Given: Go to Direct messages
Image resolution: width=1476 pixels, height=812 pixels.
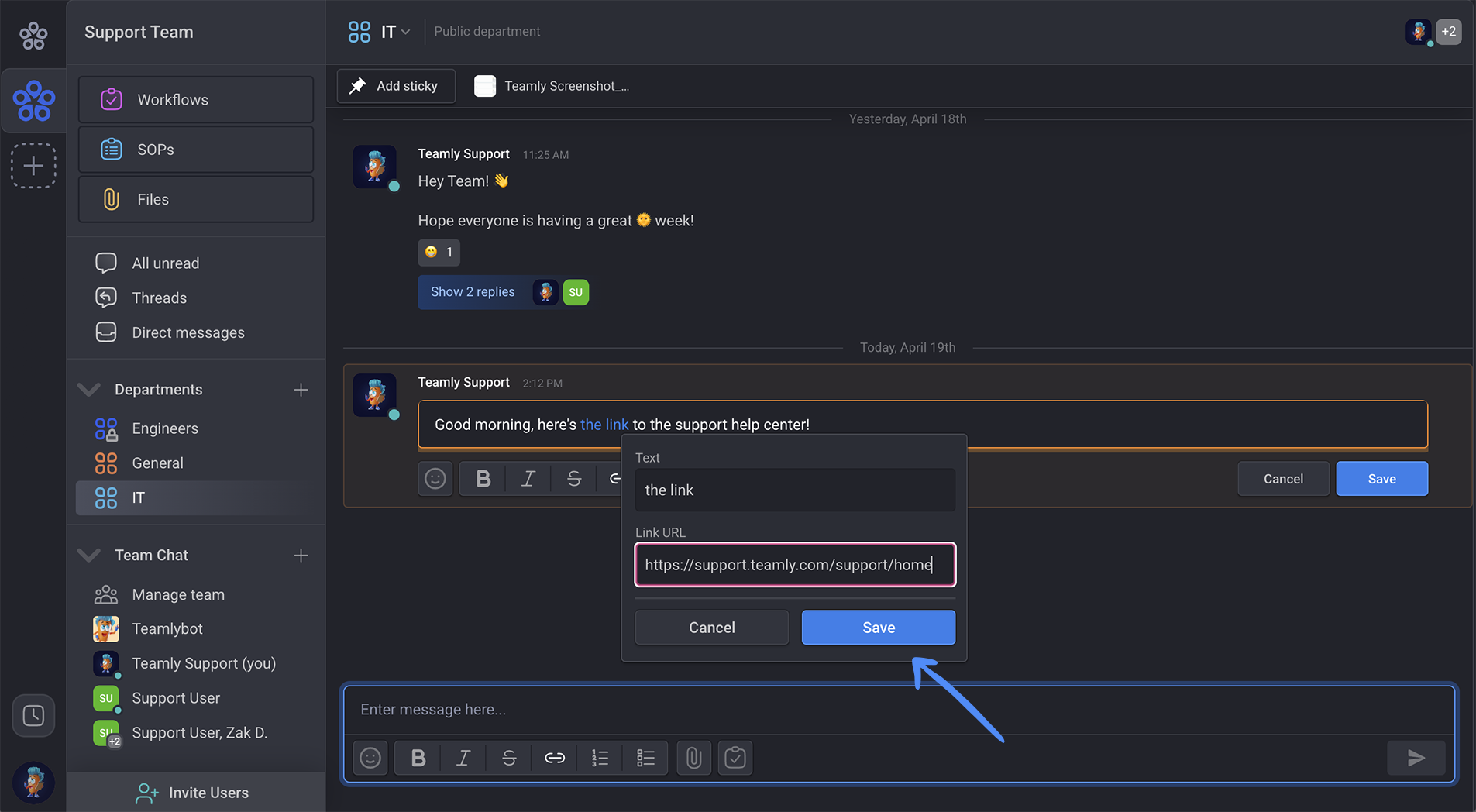Looking at the screenshot, I should pyautogui.click(x=188, y=332).
